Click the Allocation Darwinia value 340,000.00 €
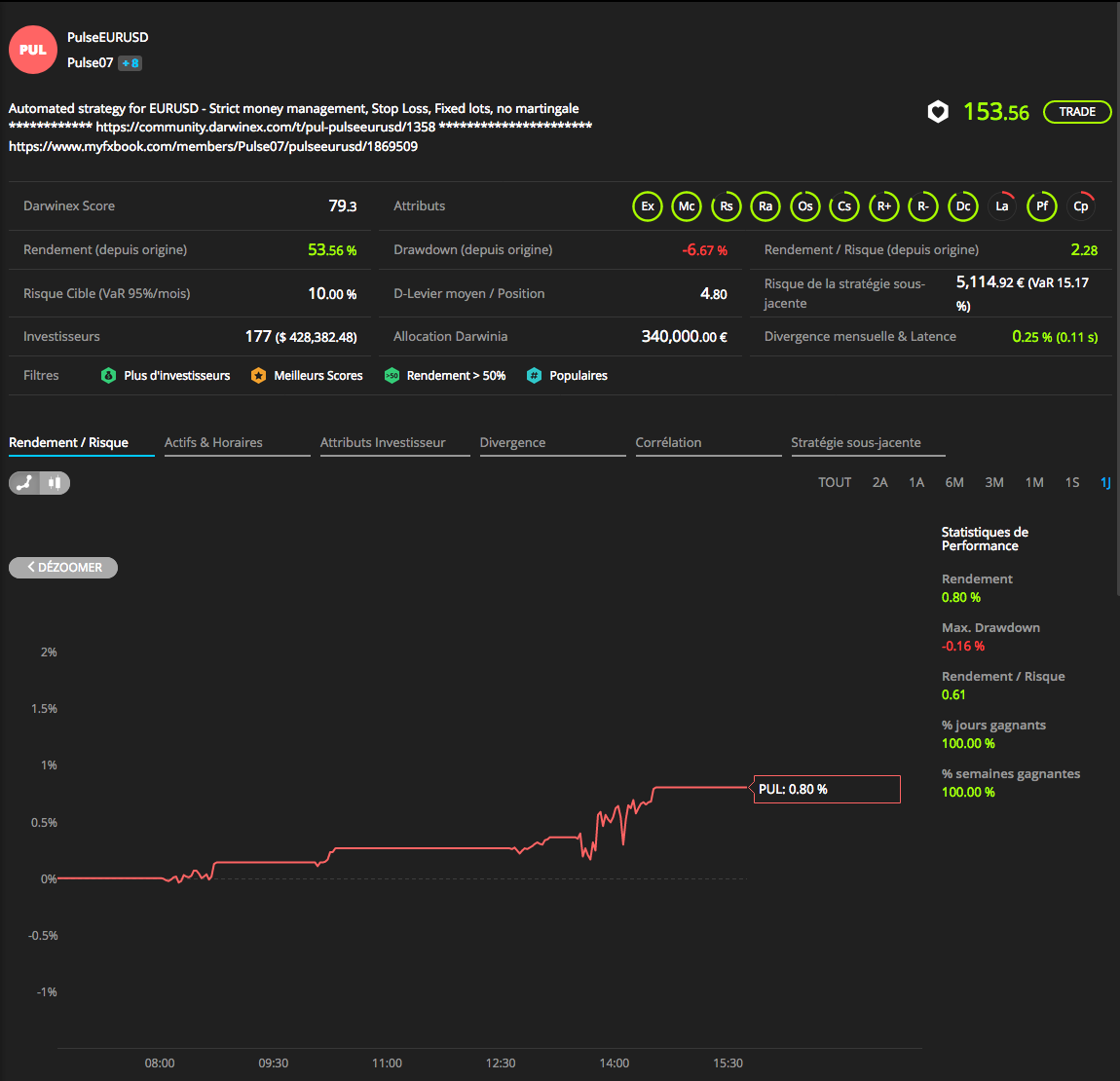The height and width of the screenshot is (1081, 1120). click(x=685, y=337)
